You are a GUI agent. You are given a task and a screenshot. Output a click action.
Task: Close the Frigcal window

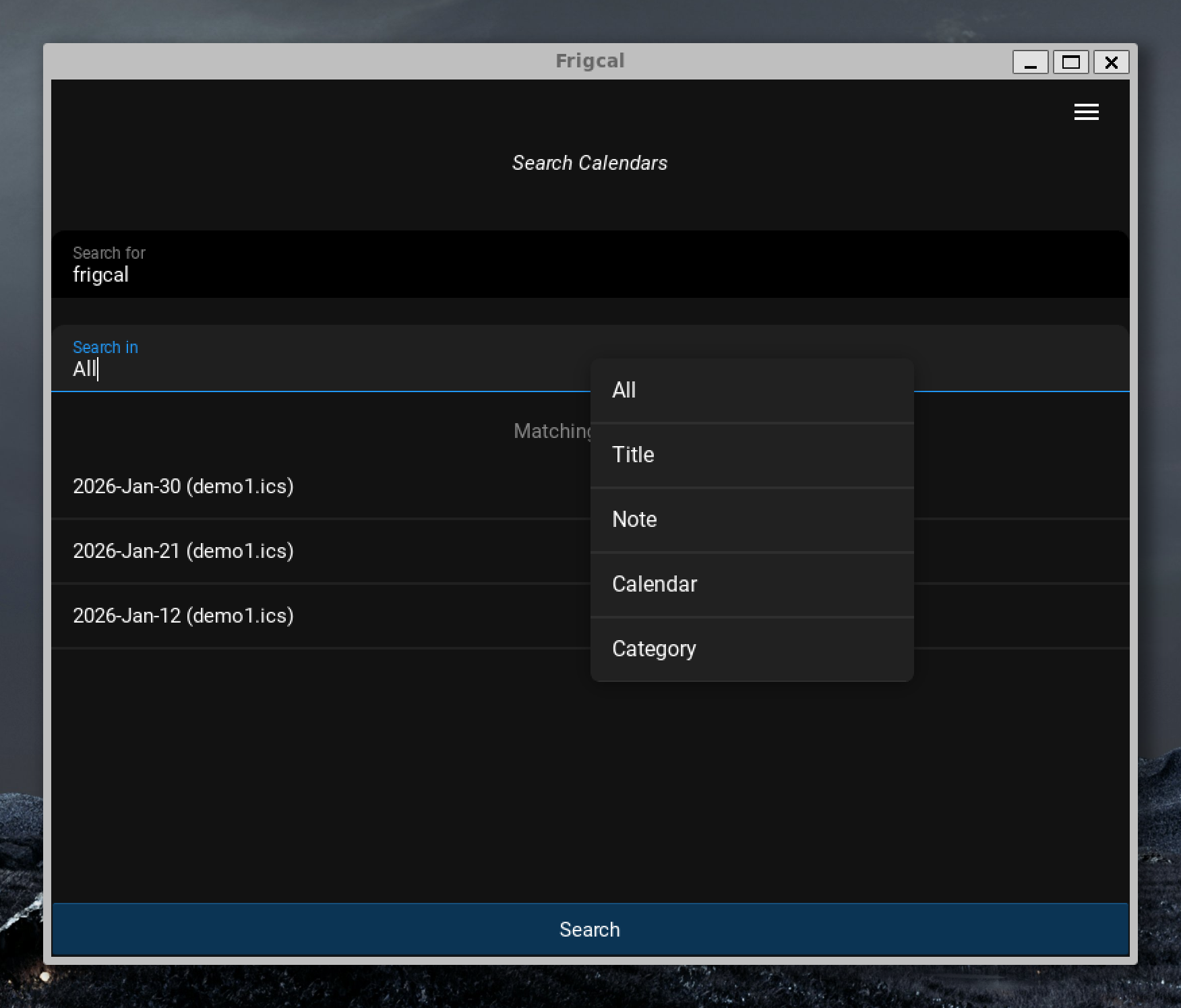[x=1111, y=63]
